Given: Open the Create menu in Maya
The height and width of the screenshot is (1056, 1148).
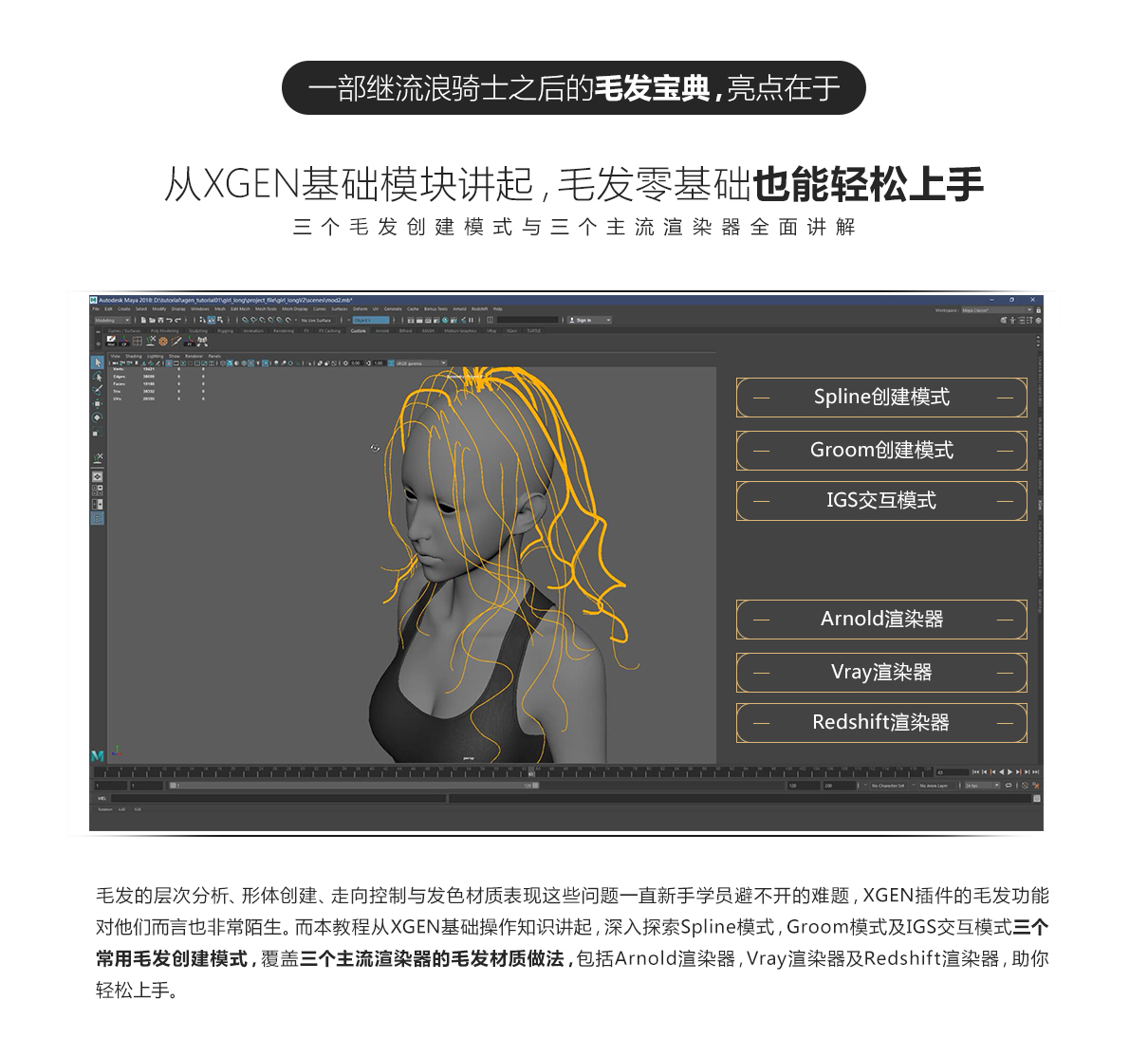Looking at the screenshot, I should click(x=123, y=309).
